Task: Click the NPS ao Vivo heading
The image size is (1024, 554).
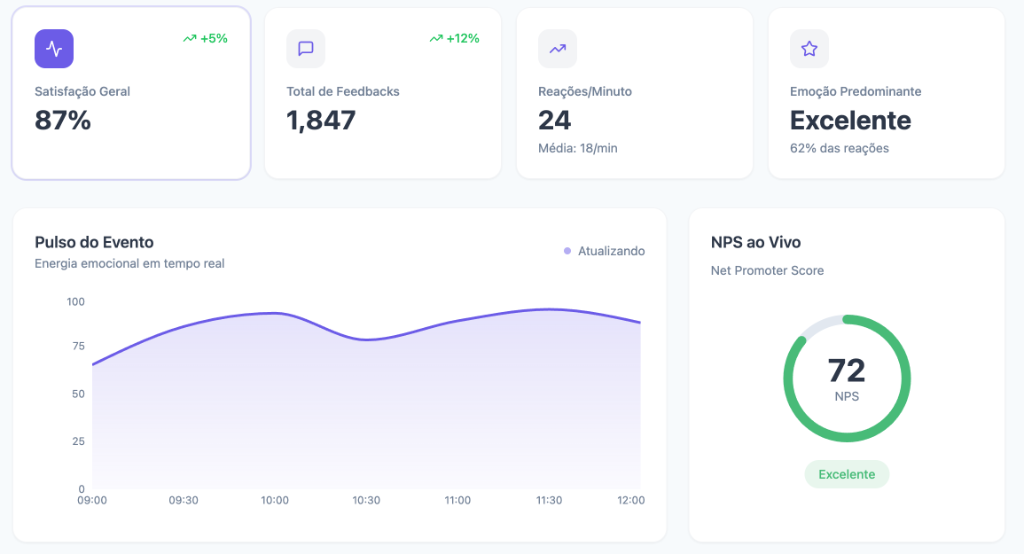Action: pos(756,242)
